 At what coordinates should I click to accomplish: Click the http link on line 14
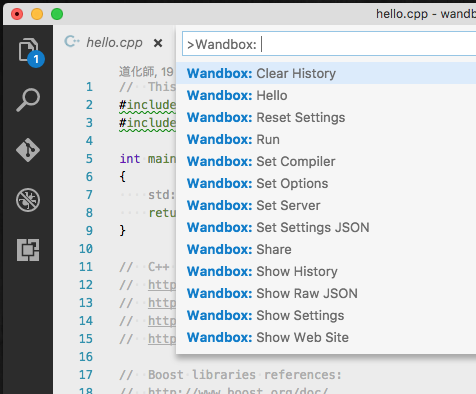[x=162, y=321]
